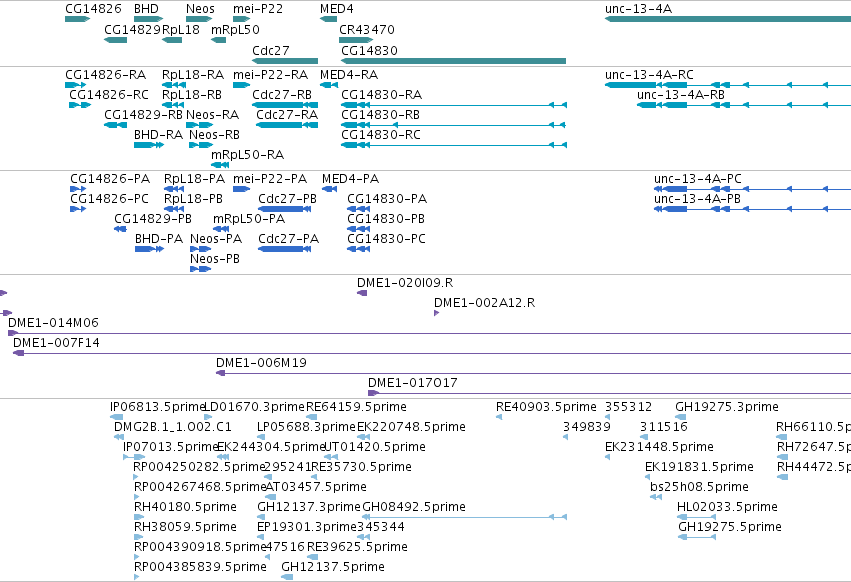This screenshot has height=582, width=851.
Task: Select the Cdc27 gene bar
Action: (x=285, y=61)
